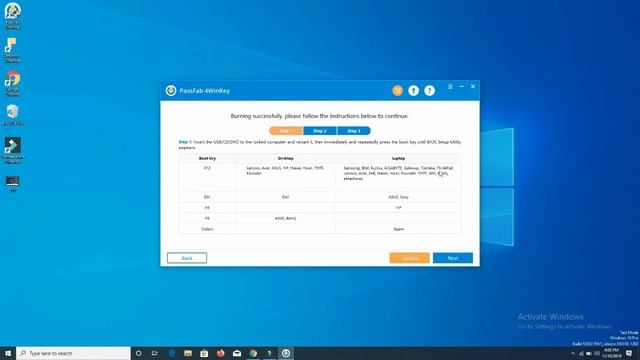The image size is (640, 360).
Task: Select the topmost desktop shortcut icon
Action: tap(13, 16)
